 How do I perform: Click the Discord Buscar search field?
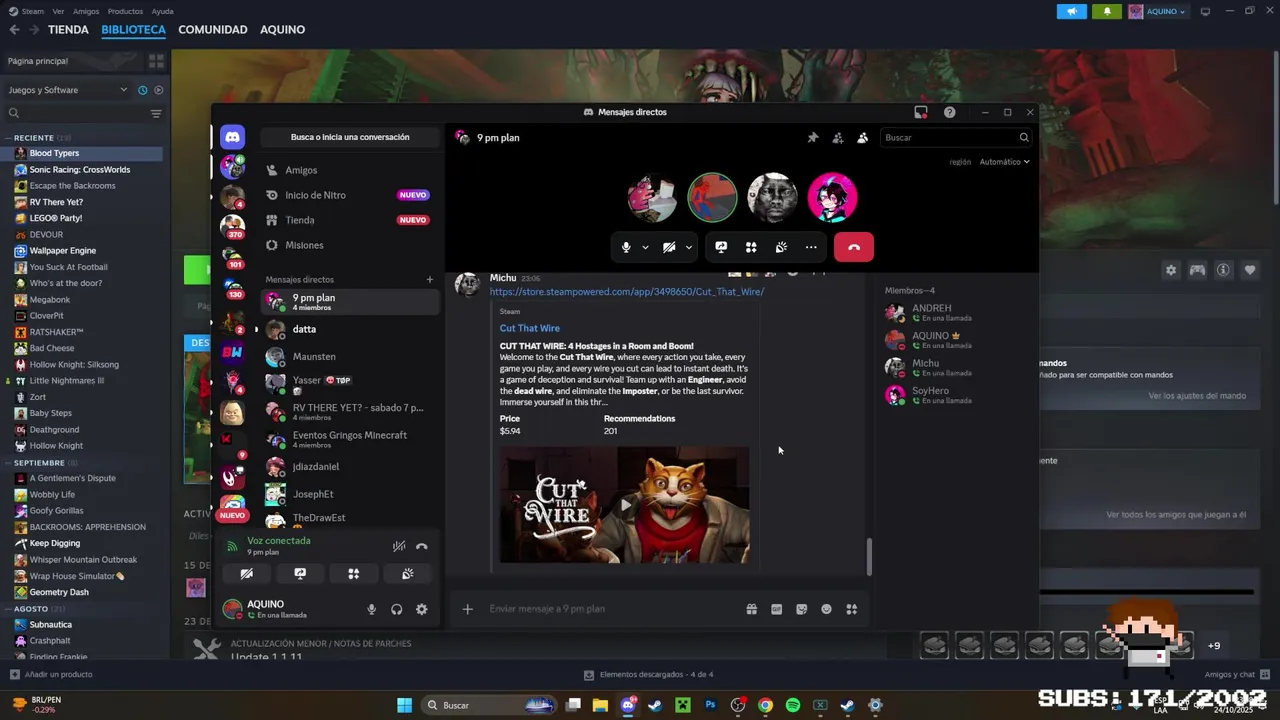click(956, 138)
